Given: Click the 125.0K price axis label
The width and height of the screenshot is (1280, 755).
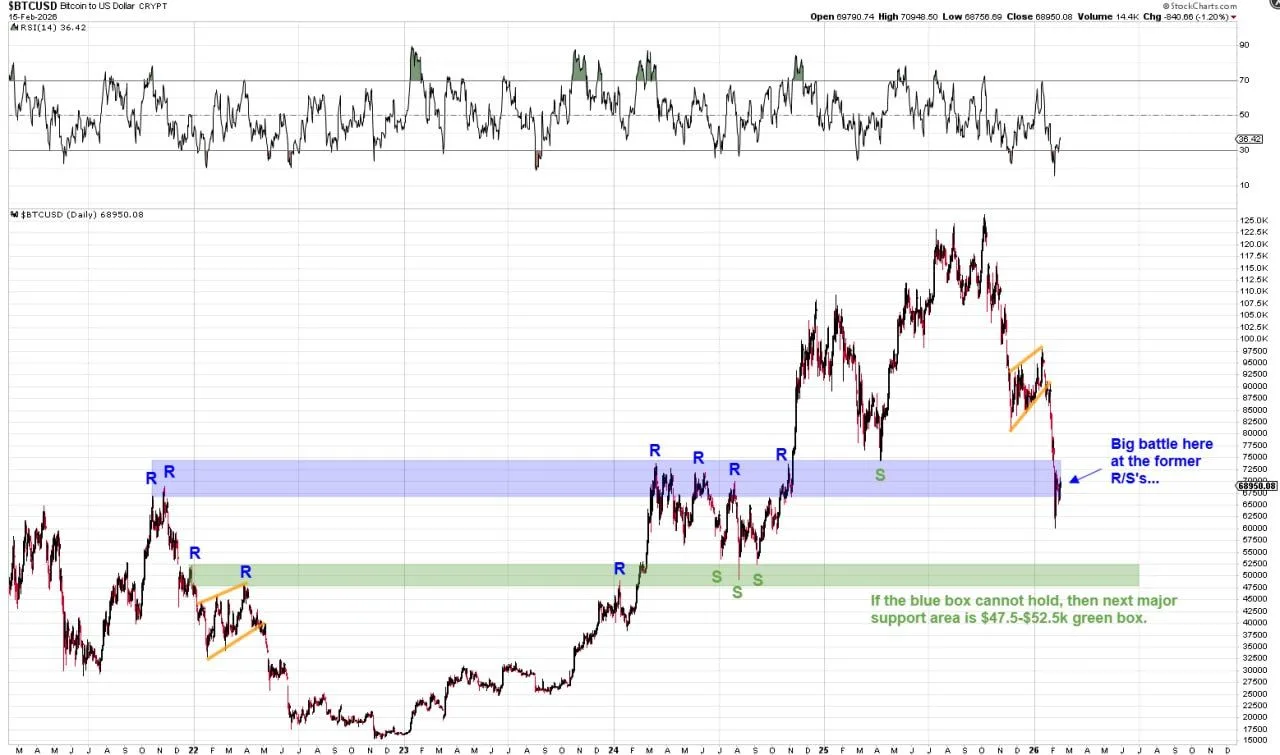Looking at the screenshot, I should pos(1253,220).
